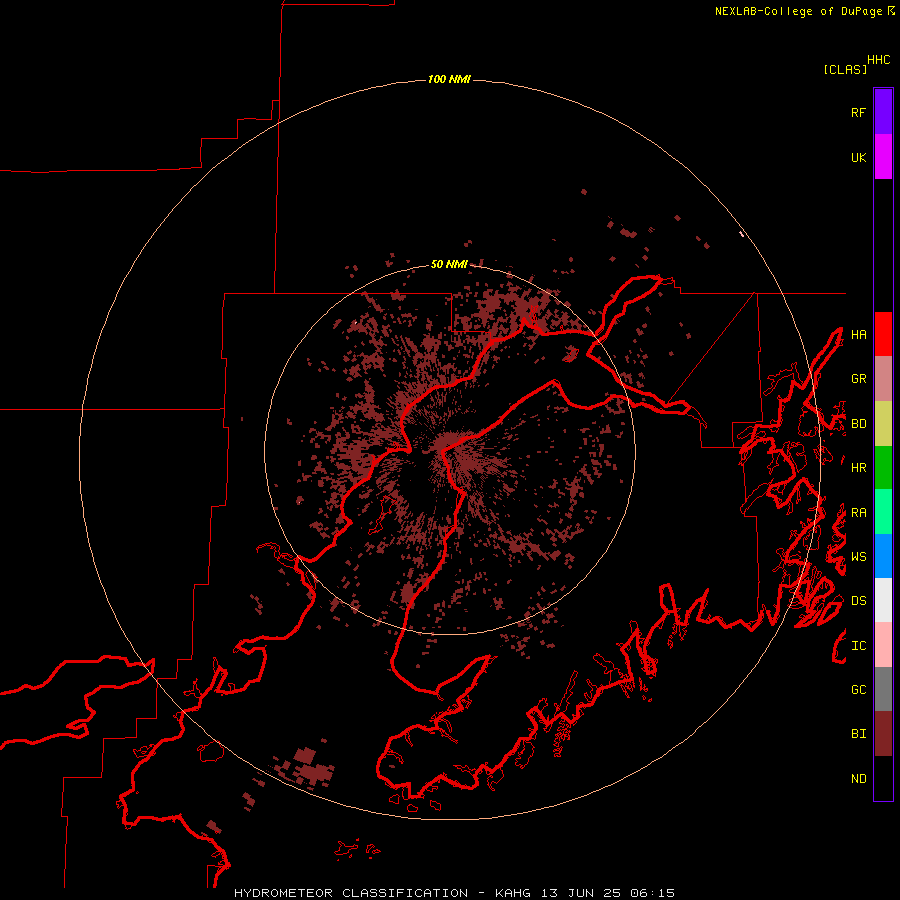This screenshot has width=900, height=900.
Task: Pick the RA light green legend swatch
Action: [883, 512]
